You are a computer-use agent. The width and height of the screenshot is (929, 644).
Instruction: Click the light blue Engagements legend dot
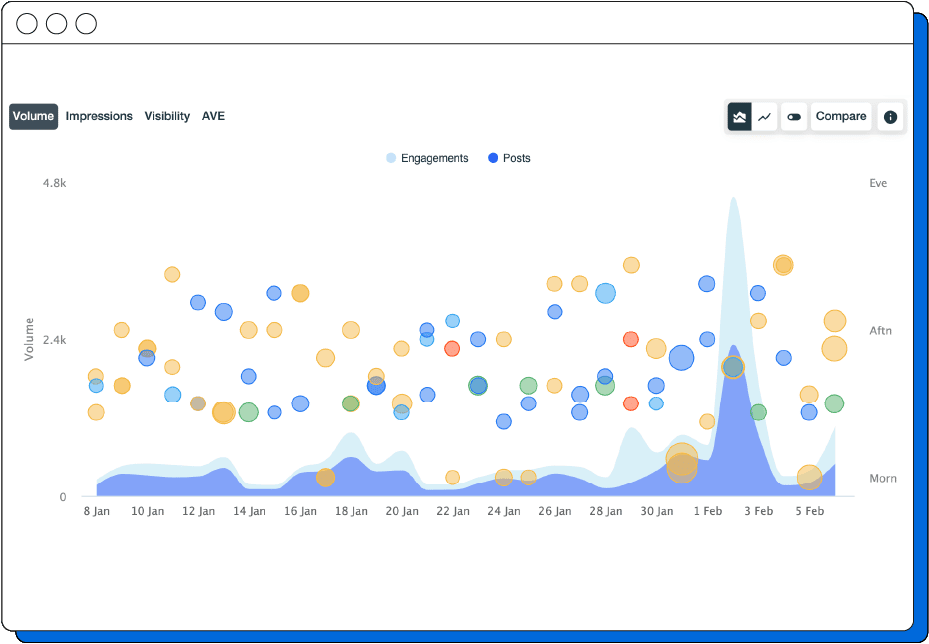(x=391, y=158)
